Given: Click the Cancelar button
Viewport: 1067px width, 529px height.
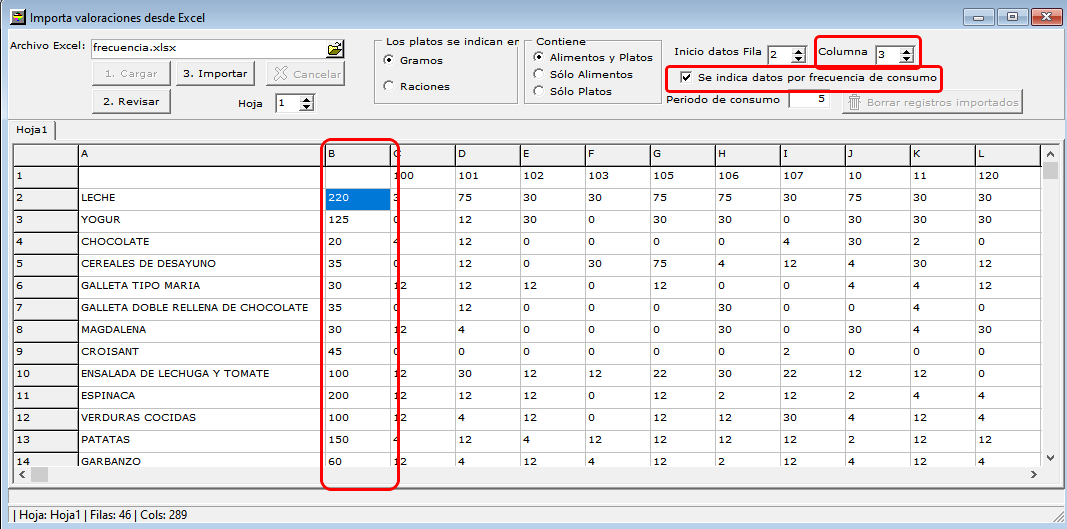Looking at the screenshot, I should coord(306,74).
